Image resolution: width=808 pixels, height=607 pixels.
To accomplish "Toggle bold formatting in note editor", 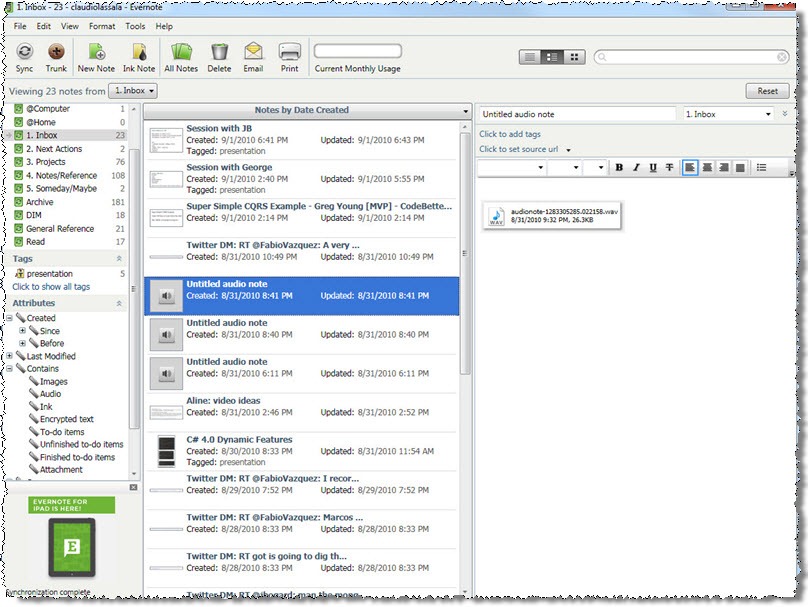I will tap(619, 167).
